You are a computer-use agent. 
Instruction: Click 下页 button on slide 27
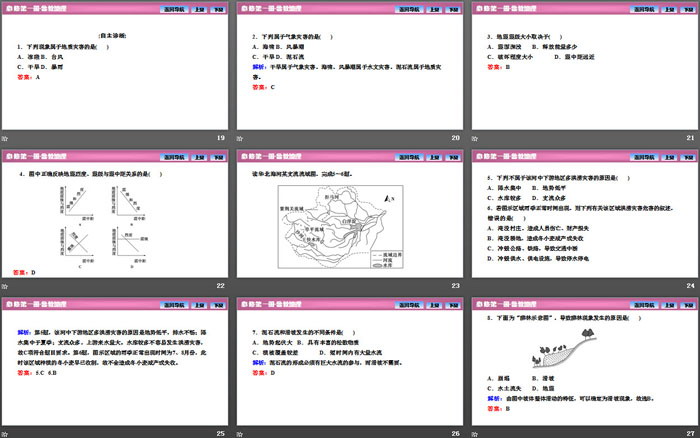(688, 305)
